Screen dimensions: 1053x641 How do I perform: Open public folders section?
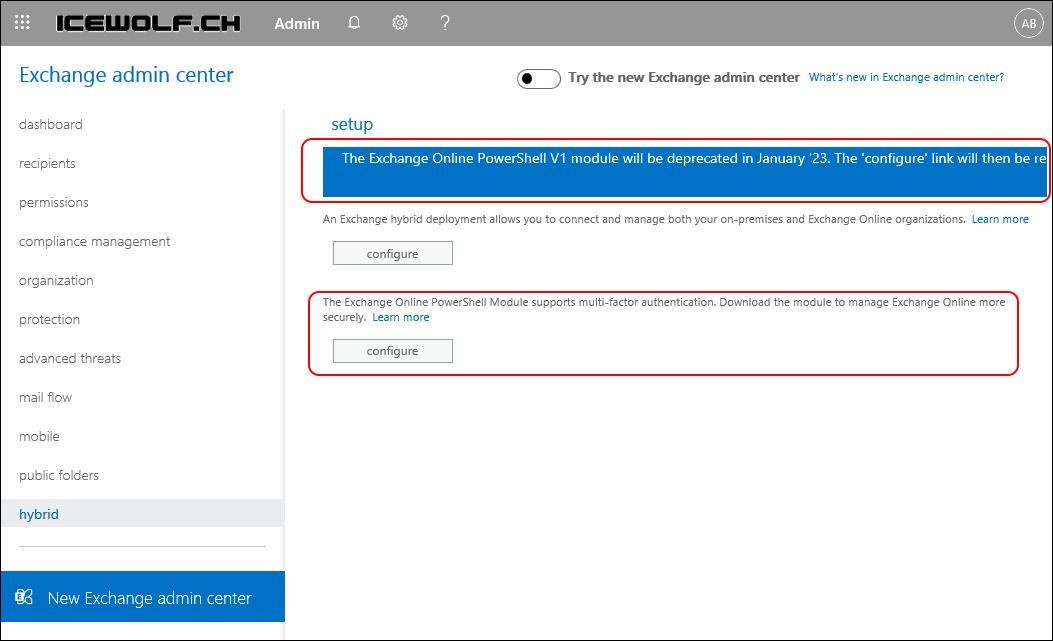(59, 475)
